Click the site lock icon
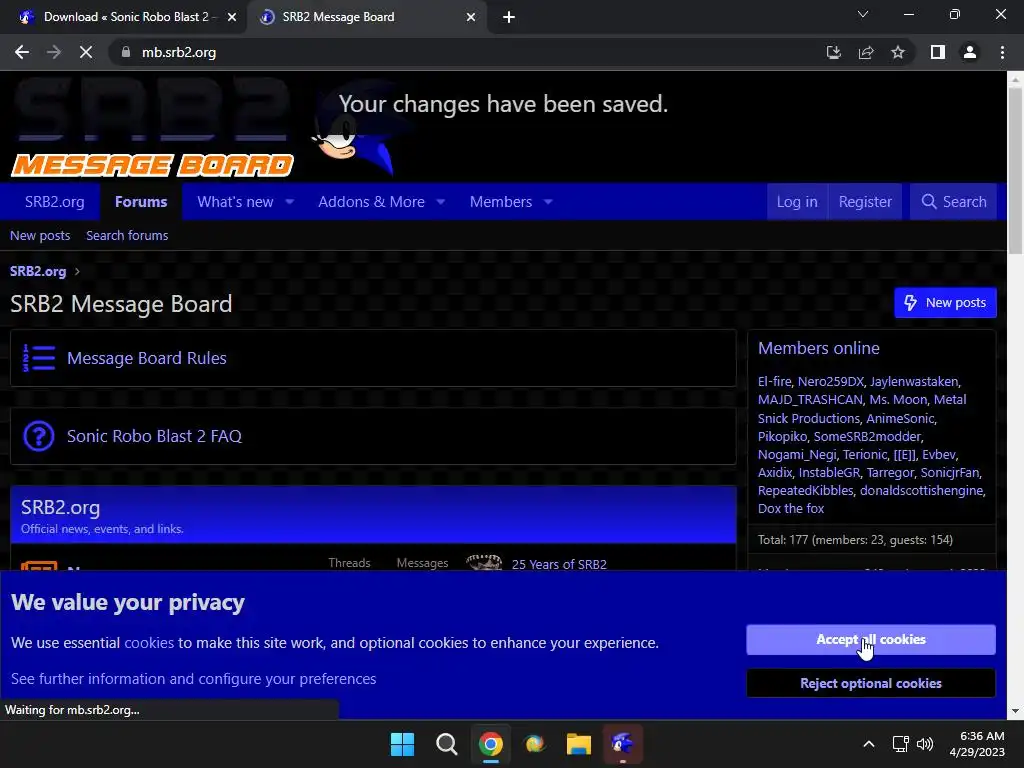 (125, 52)
